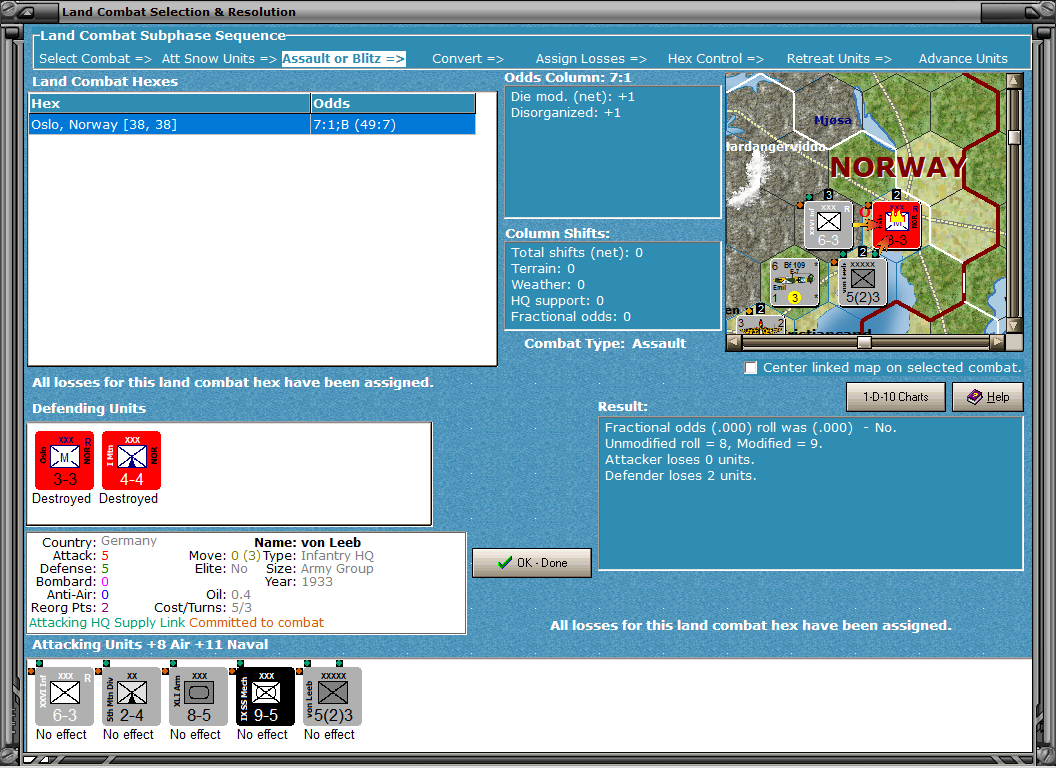
Task: Click the map horizontal scrollbar thumb
Action: tap(864, 342)
